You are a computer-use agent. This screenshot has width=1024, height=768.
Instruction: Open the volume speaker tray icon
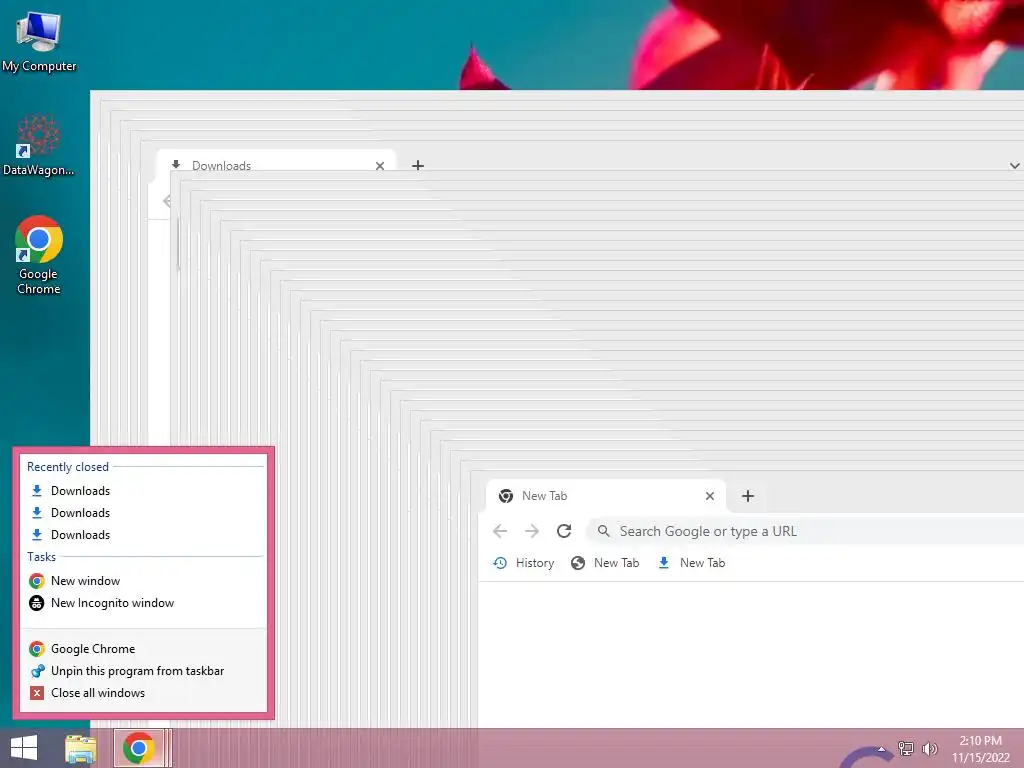click(x=929, y=749)
